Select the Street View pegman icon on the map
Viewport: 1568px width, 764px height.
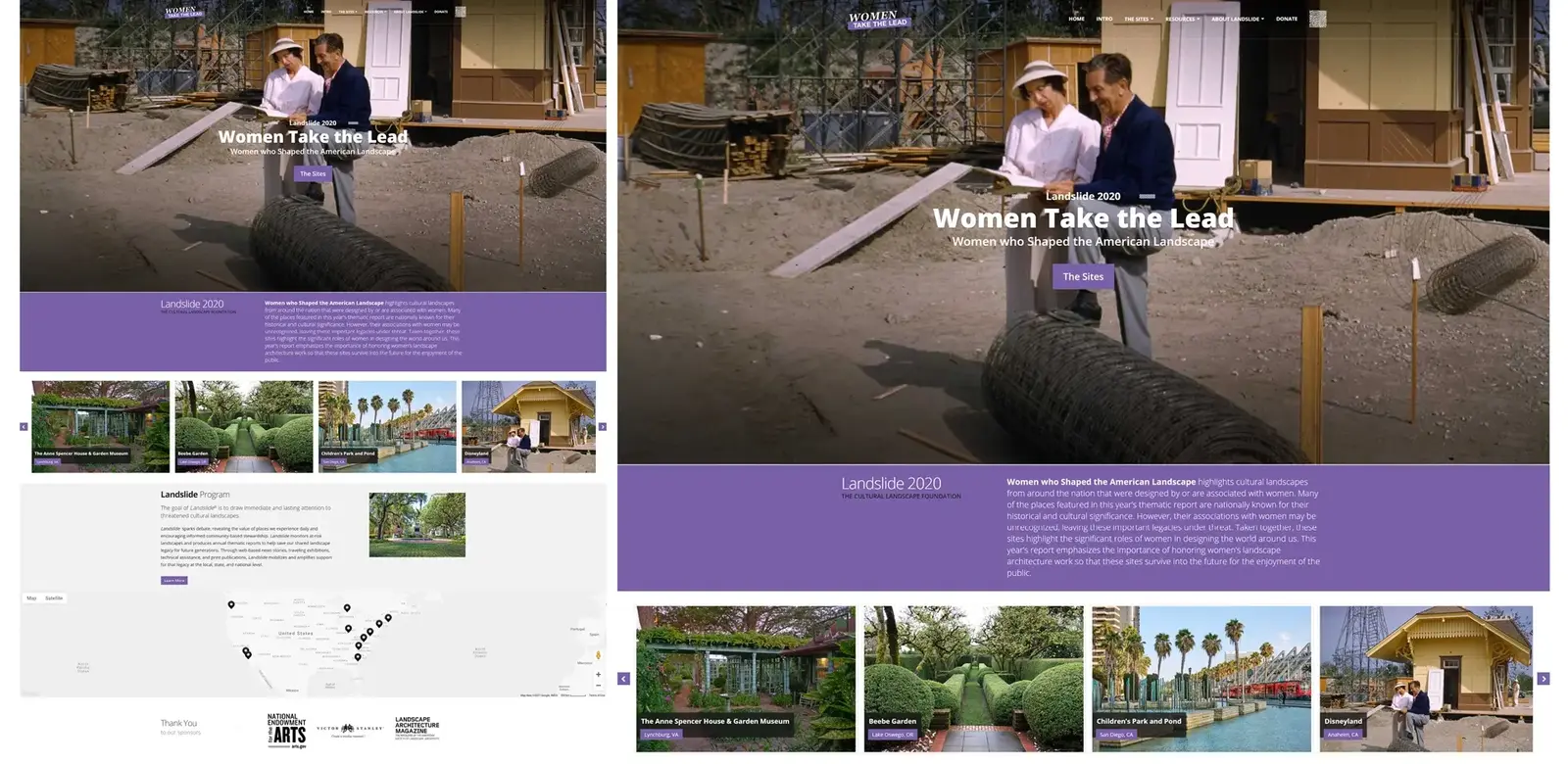point(598,656)
